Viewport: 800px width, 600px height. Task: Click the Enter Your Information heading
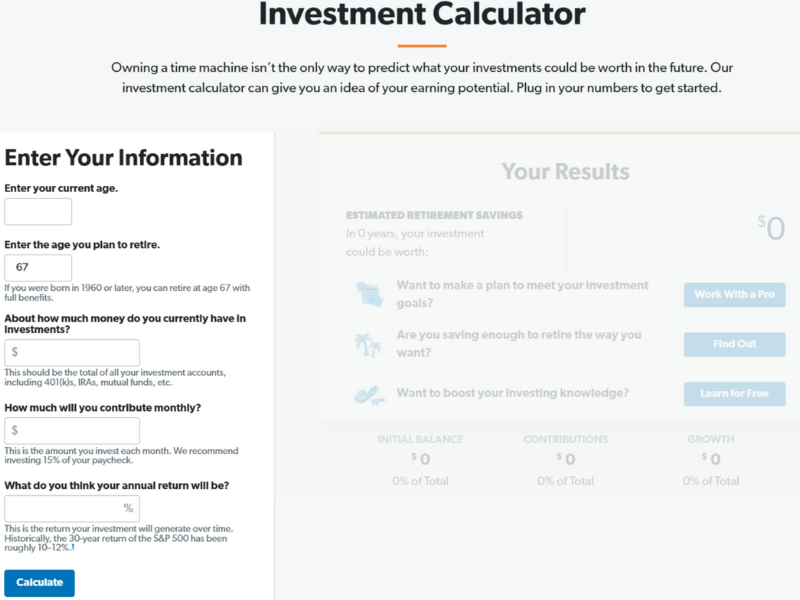(122, 158)
